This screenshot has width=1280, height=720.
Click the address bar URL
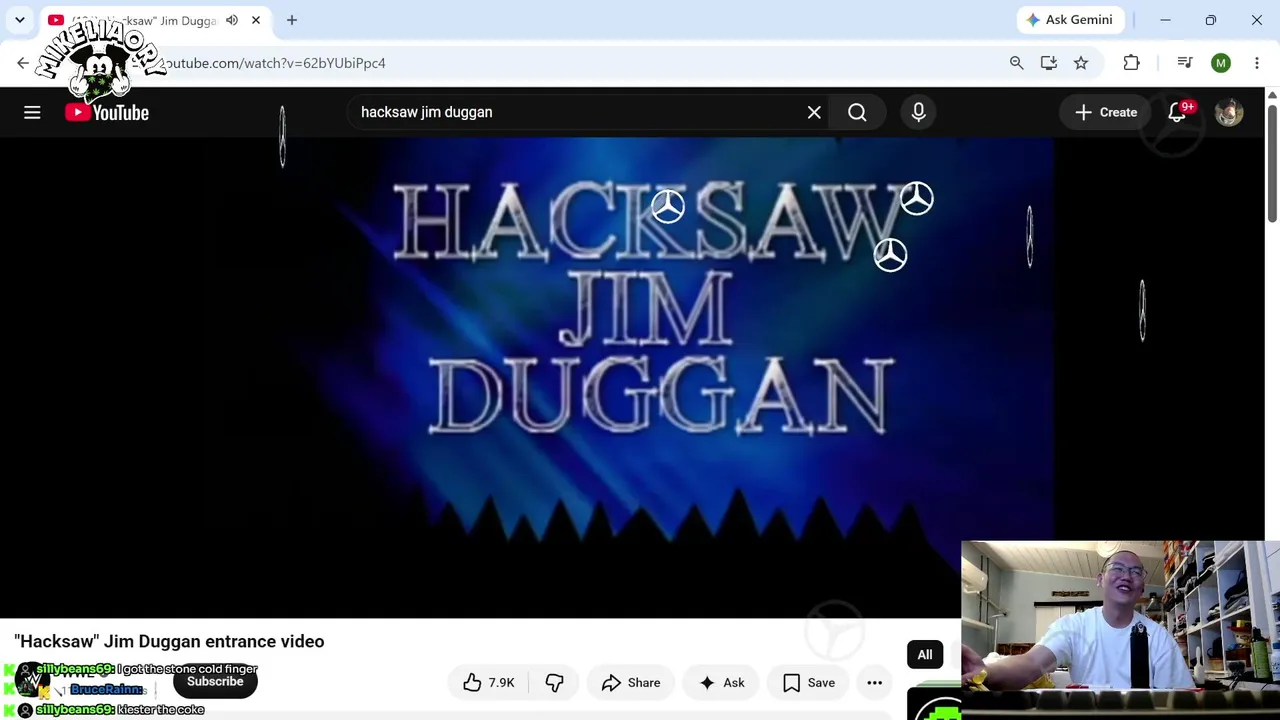275,63
